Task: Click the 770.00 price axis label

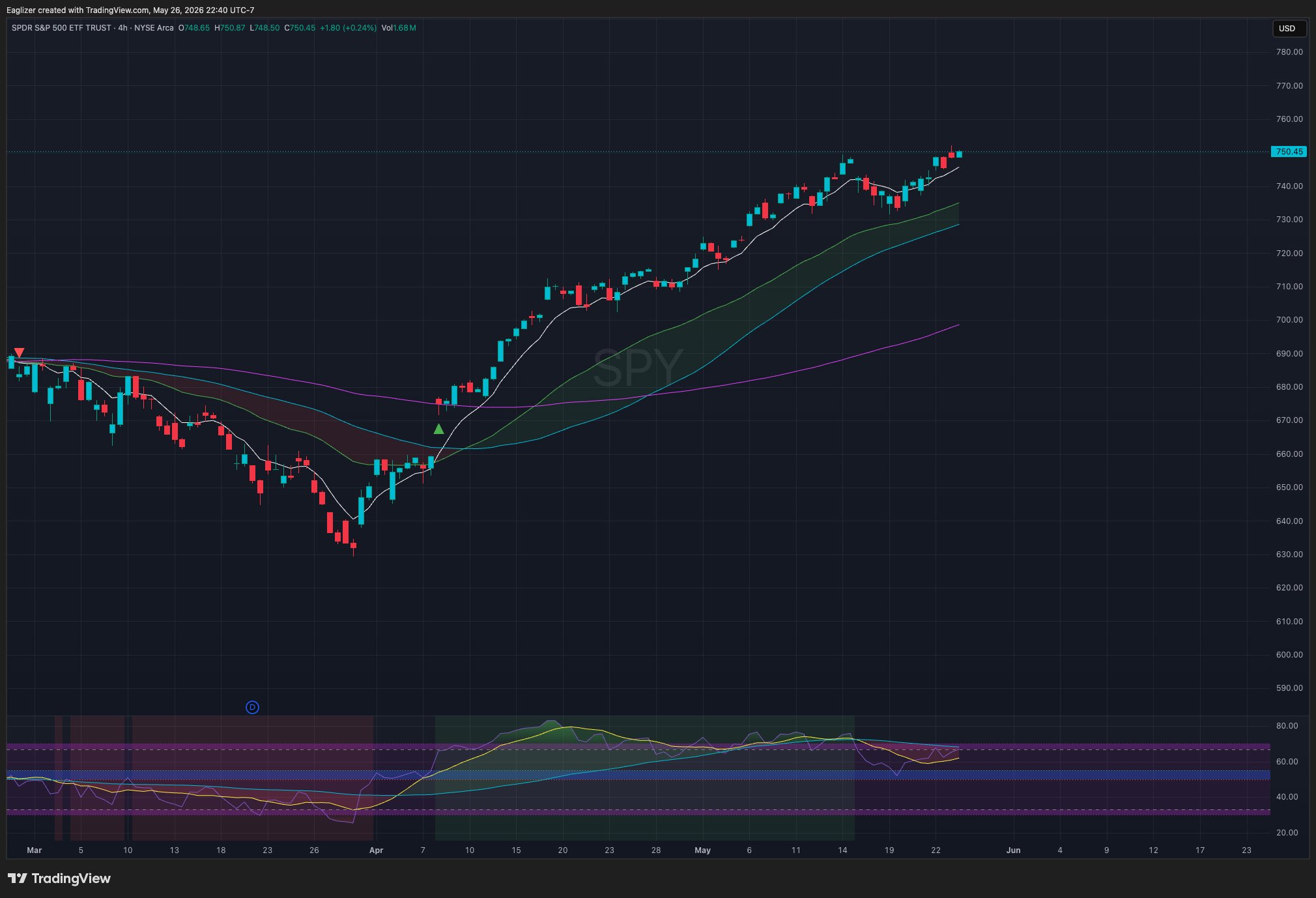Action: [1289, 85]
